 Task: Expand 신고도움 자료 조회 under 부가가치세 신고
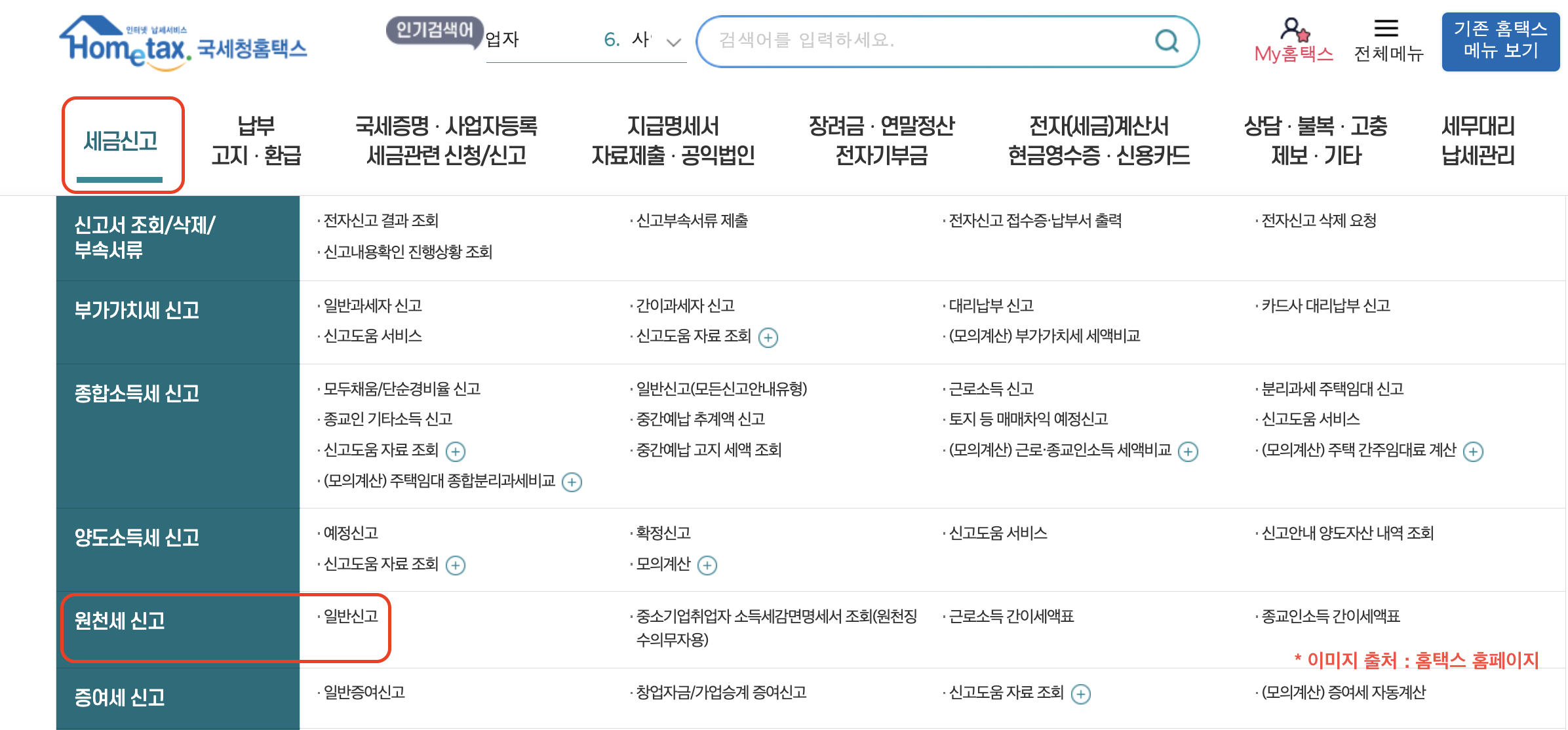[x=768, y=337]
